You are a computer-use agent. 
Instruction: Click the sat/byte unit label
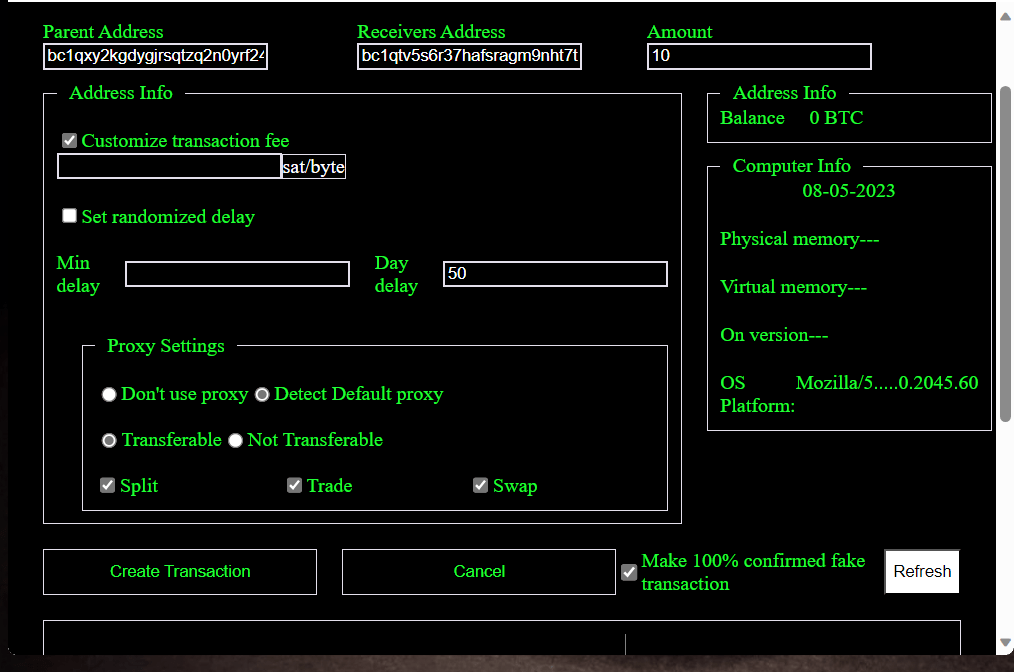pos(314,167)
